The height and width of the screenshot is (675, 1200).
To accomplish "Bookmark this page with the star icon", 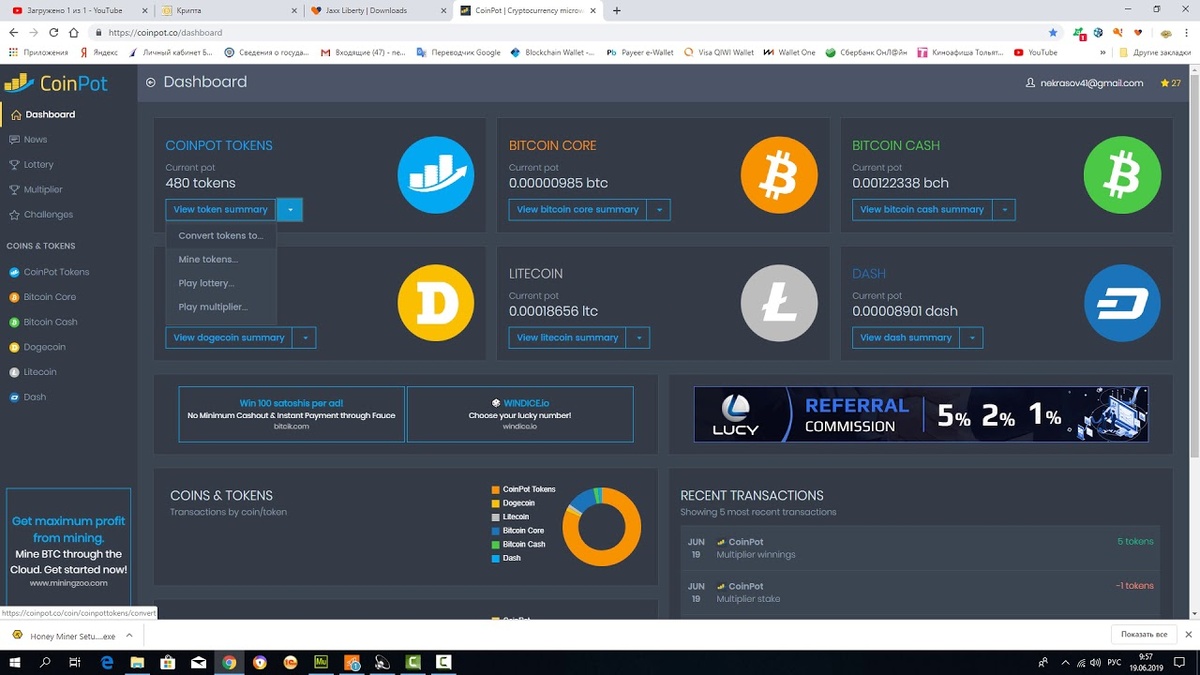I will (x=1052, y=32).
